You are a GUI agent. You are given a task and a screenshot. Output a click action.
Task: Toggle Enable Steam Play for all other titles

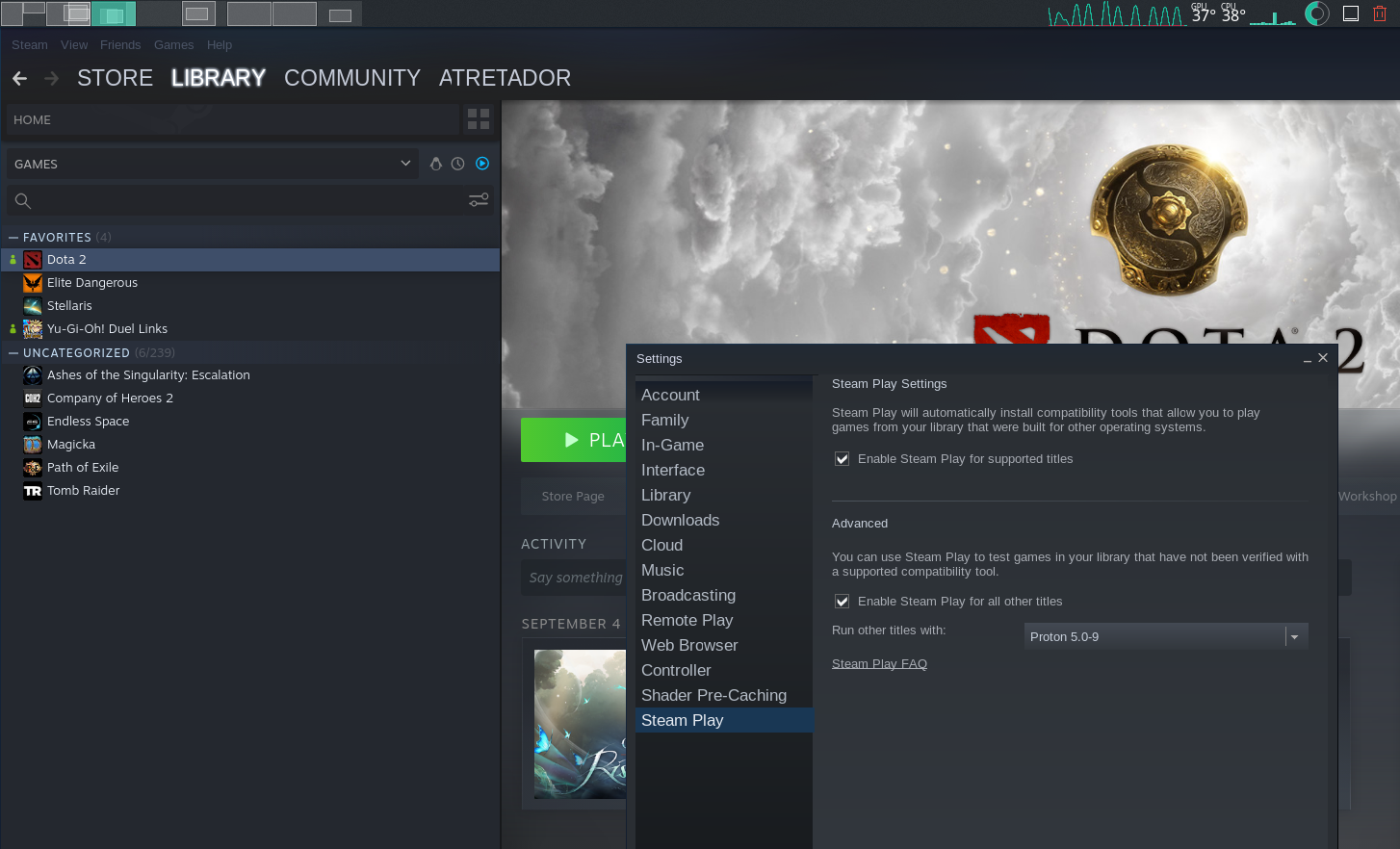tap(842, 602)
